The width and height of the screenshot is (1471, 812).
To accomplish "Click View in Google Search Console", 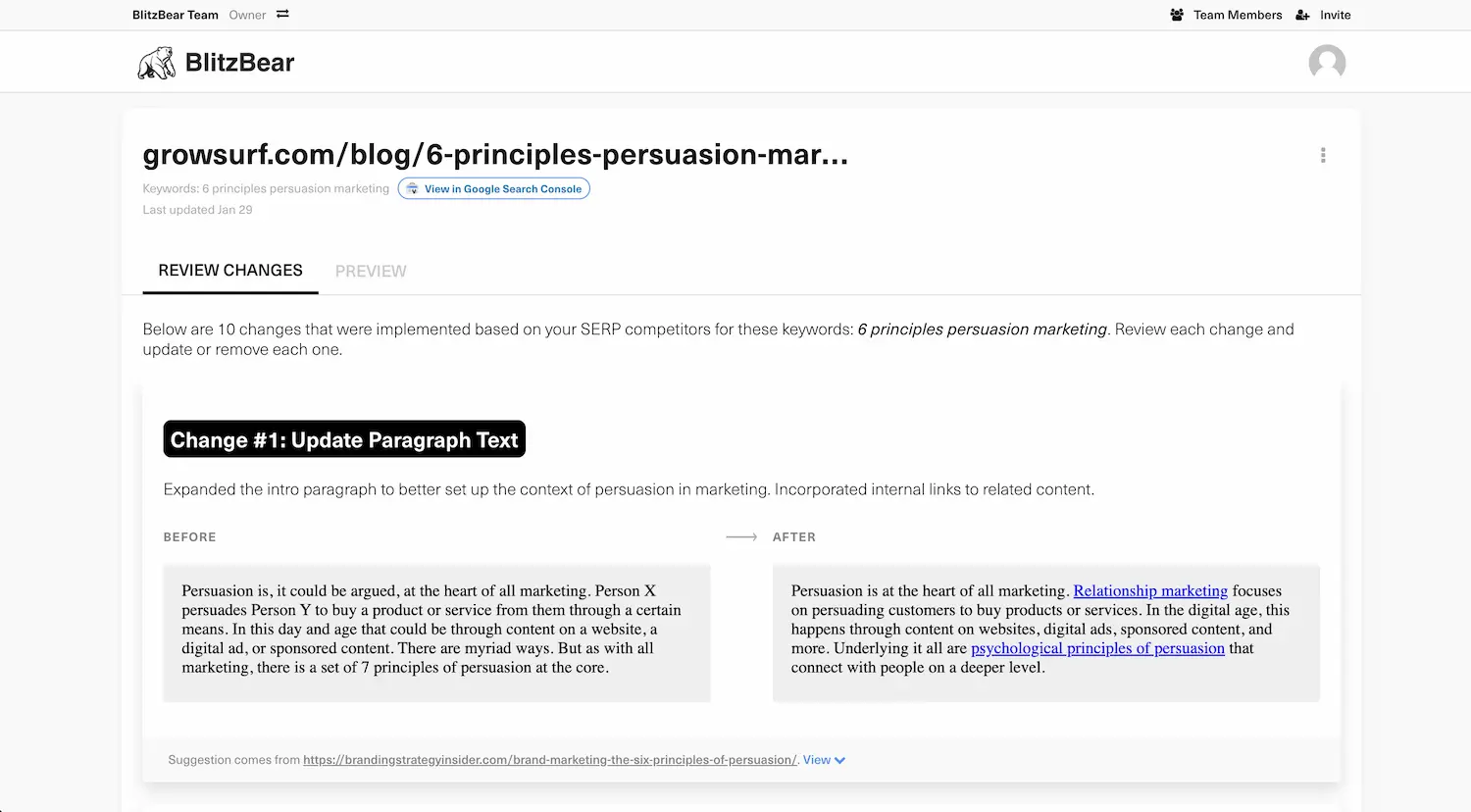I will 493,188.
